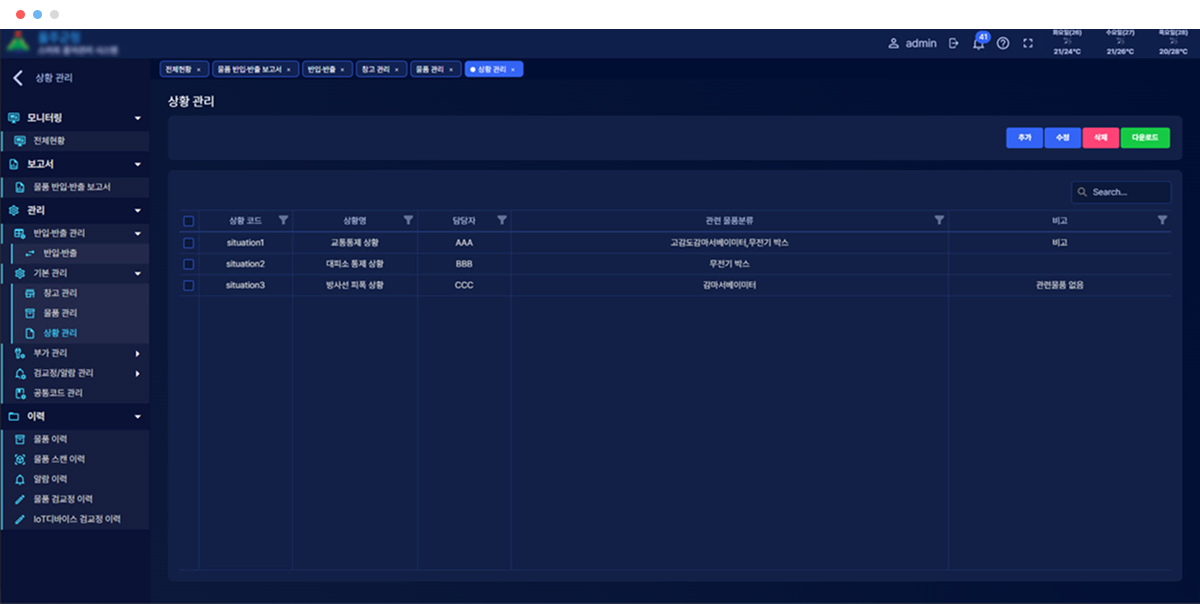Expand the 부가 관리 submenu
The width and height of the screenshot is (1200, 604).
[138, 353]
